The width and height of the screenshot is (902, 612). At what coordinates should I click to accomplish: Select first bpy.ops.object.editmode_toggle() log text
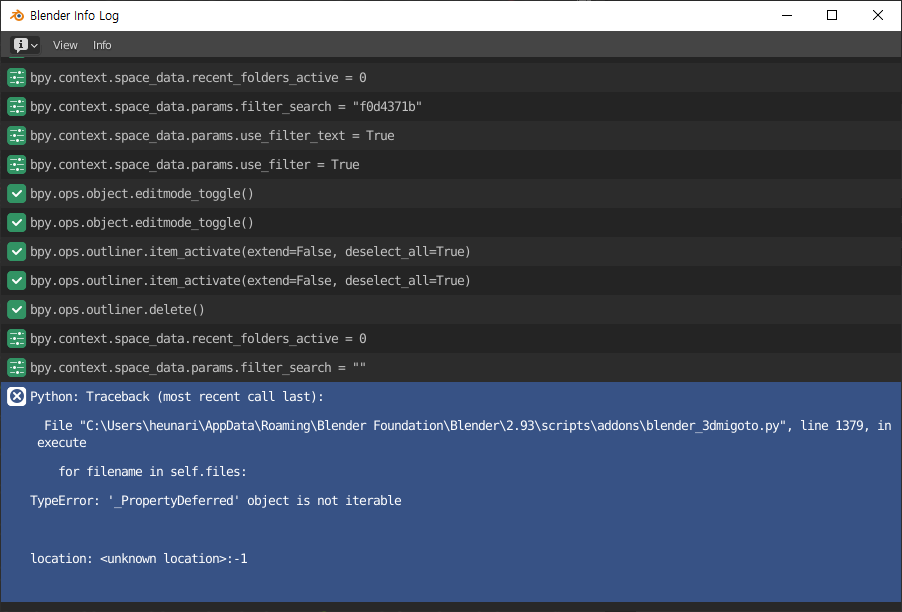click(x=142, y=194)
